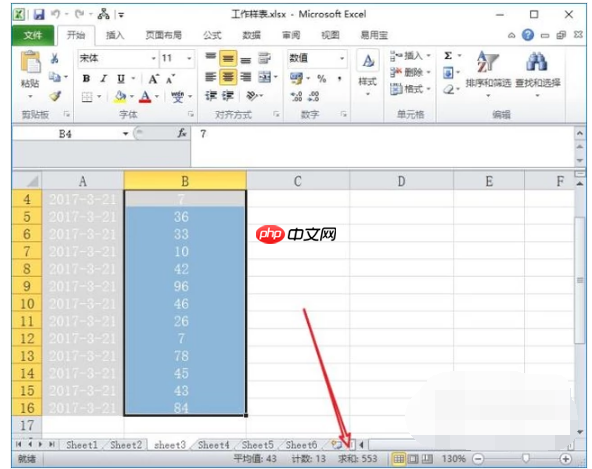Toggle italic formatting
The height and width of the screenshot is (469, 592).
point(103,79)
